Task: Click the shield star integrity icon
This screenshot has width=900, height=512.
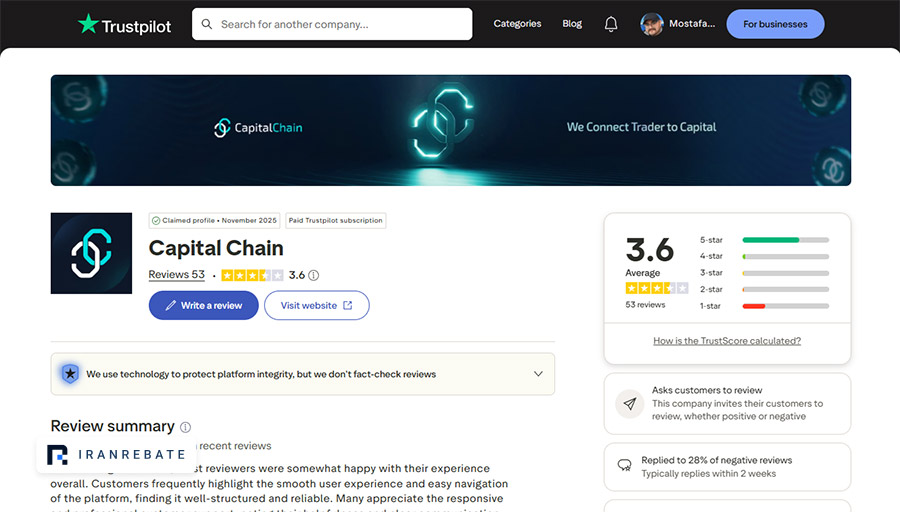Action: (x=70, y=374)
